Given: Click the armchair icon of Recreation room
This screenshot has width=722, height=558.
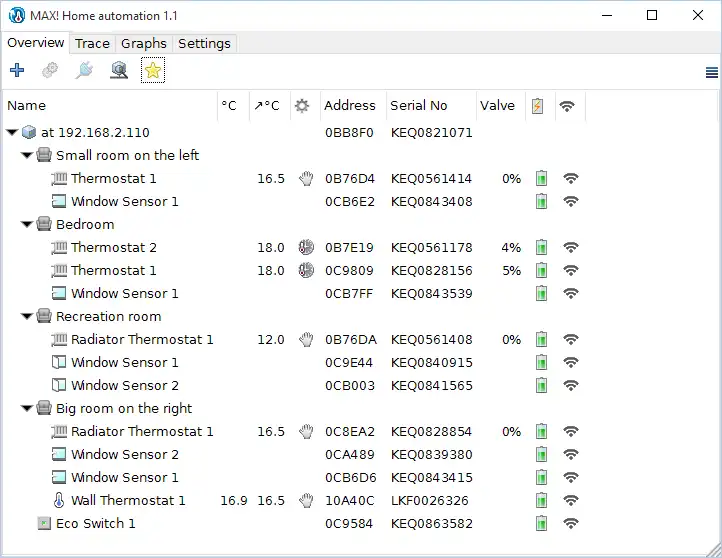Looking at the screenshot, I should [44, 316].
